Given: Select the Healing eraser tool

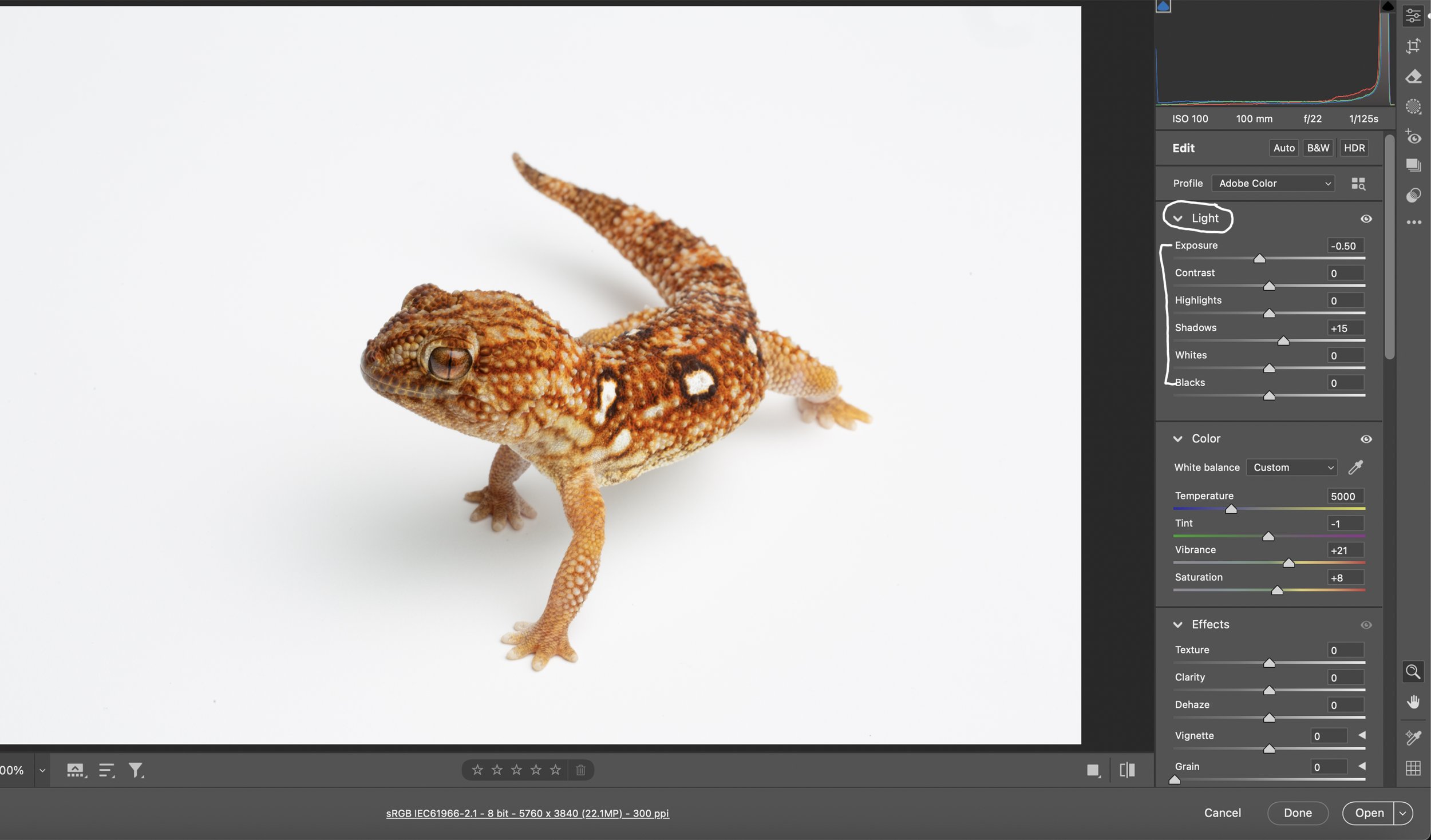Looking at the screenshot, I should [1413, 77].
